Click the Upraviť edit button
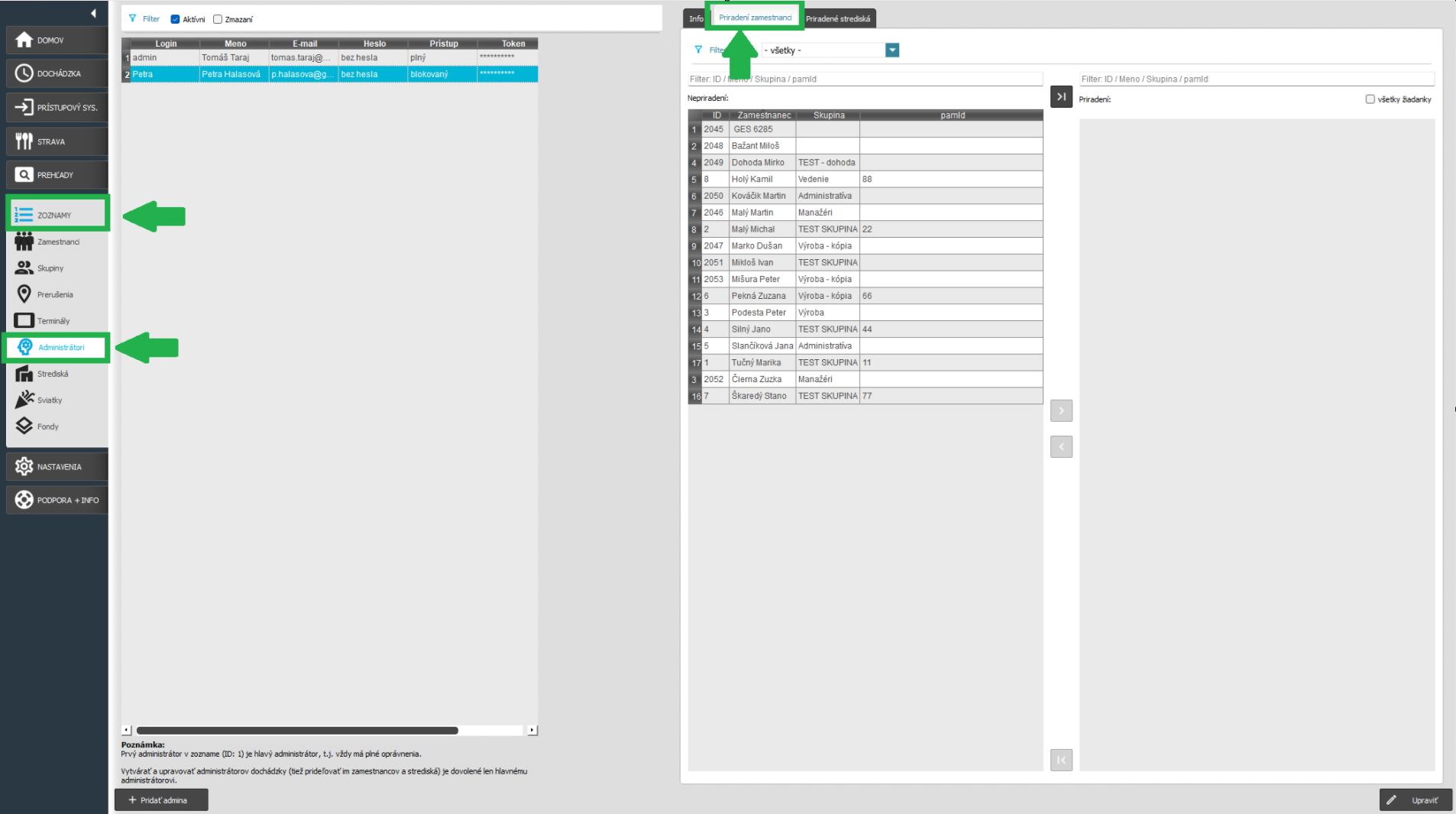1456x814 pixels. [x=1416, y=800]
